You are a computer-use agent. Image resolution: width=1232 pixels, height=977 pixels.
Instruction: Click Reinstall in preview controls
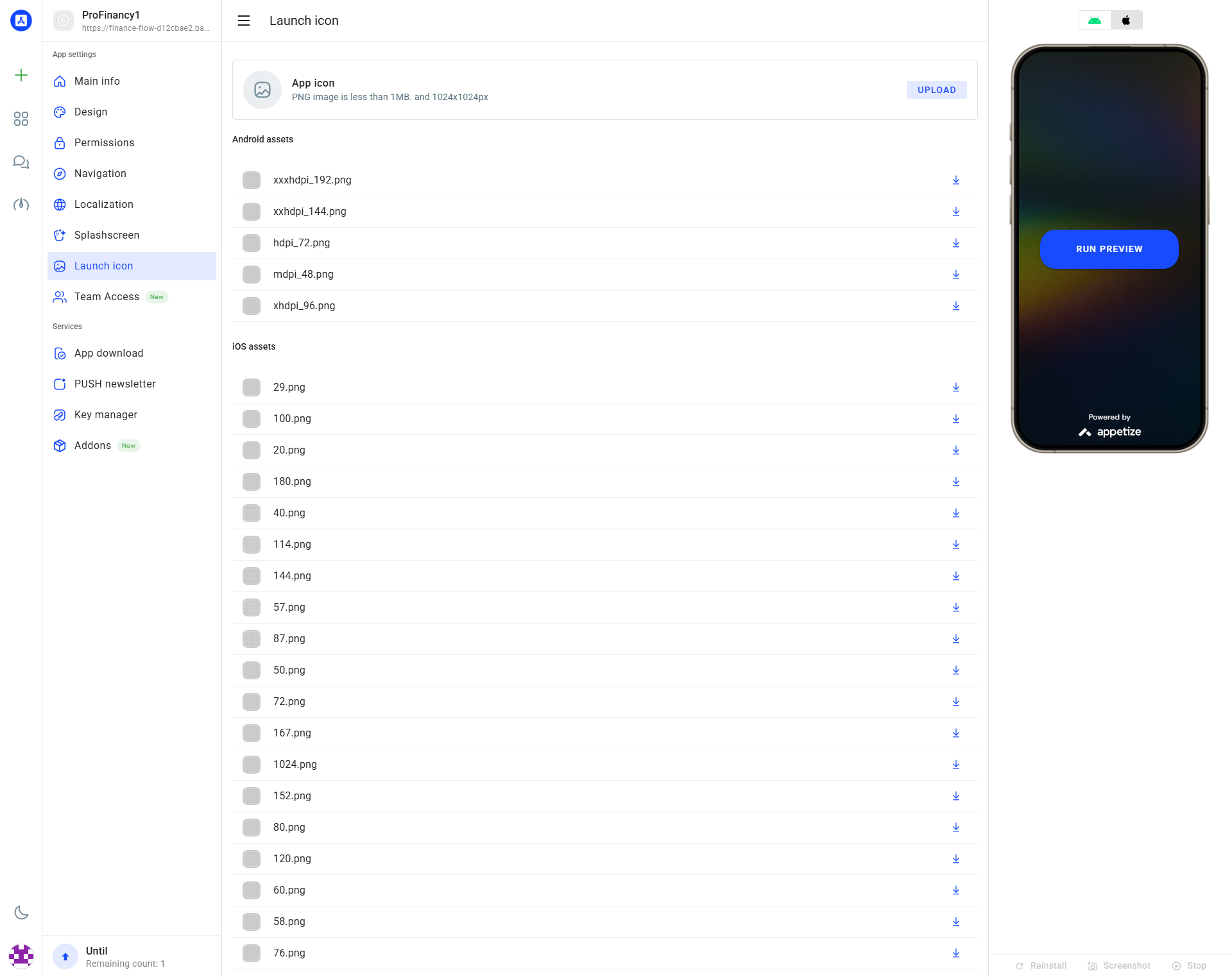coord(1041,965)
